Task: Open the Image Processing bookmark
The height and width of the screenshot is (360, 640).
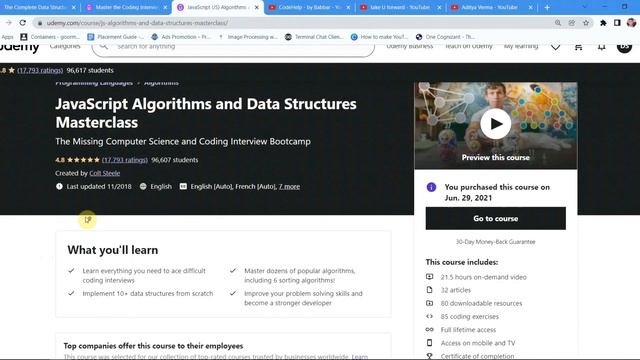Action: tap(248, 37)
